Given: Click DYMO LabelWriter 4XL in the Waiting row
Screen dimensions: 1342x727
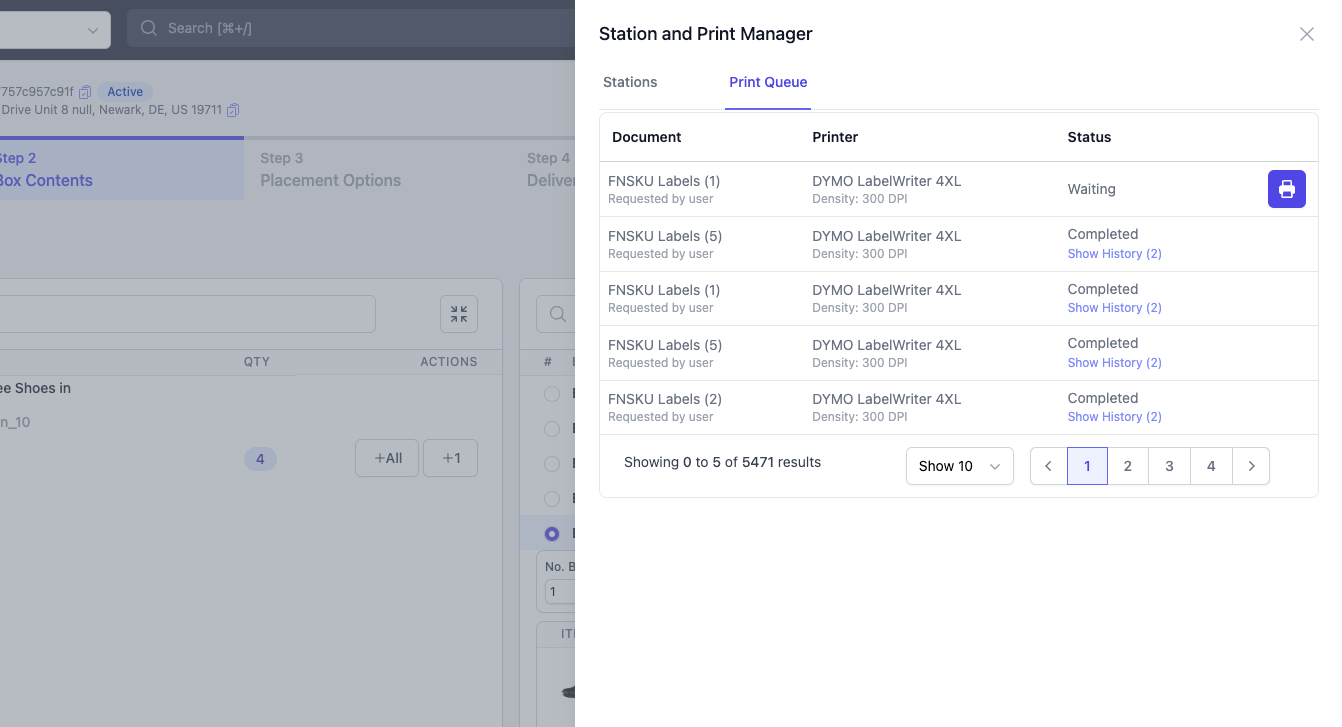Looking at the screenshot, I should coord(887,181).
